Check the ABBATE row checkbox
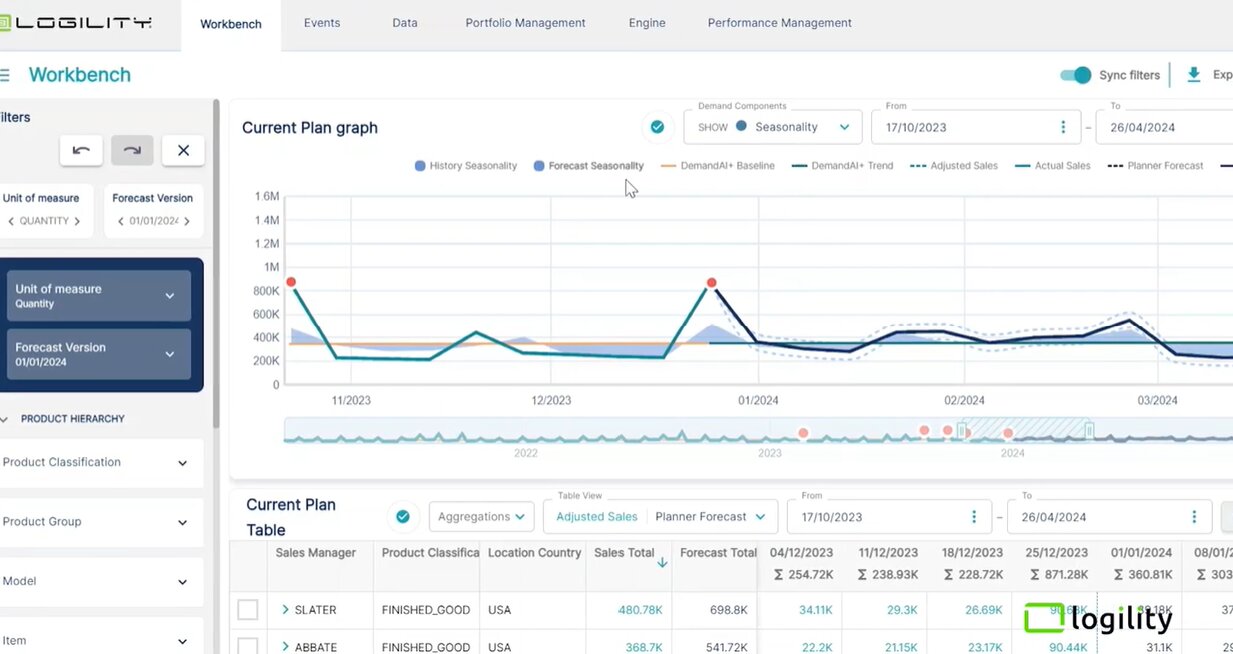This screenshot has height=654, width=1233. point(248,646)
